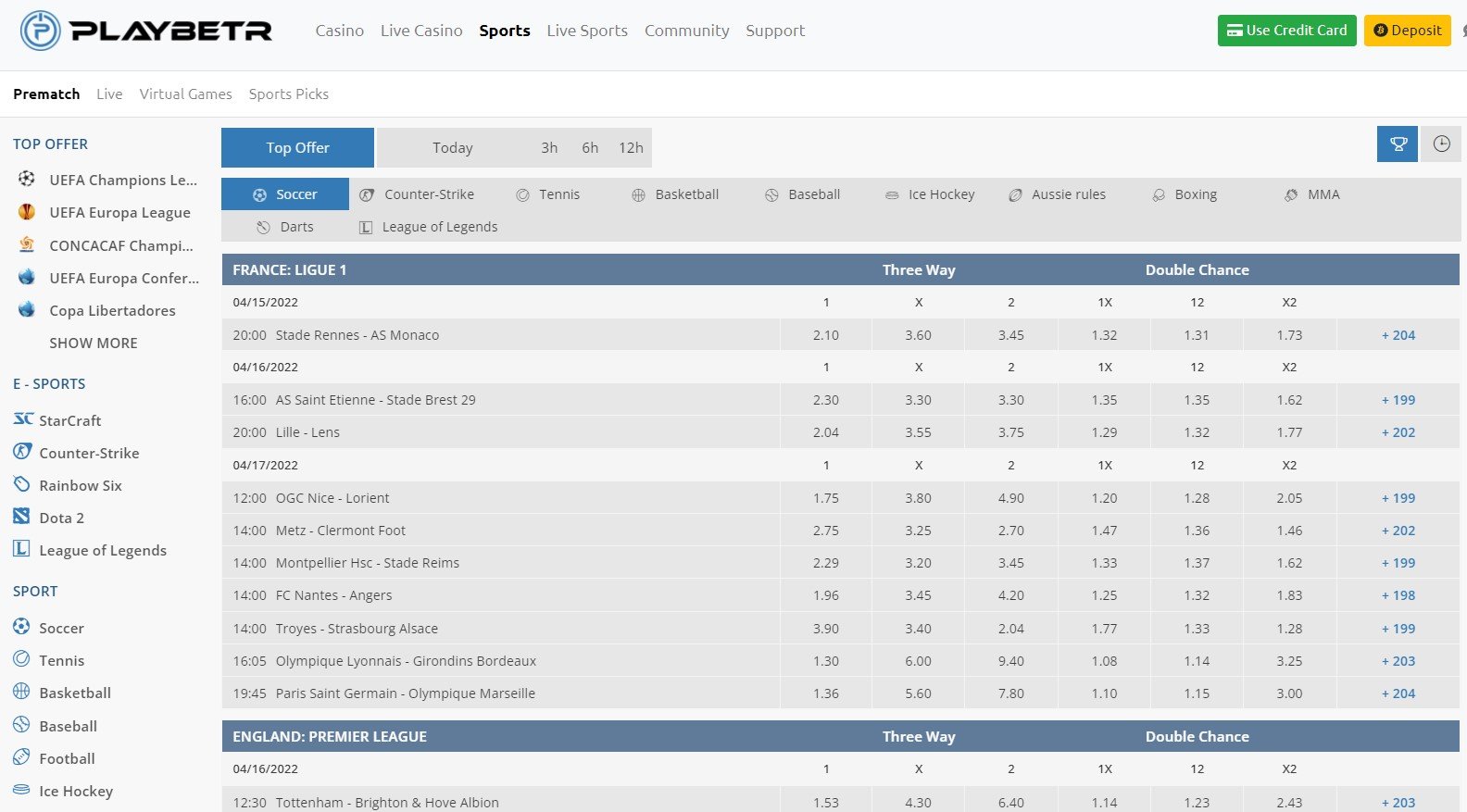This screenshot has height=812, width=1467.
Task: Select Counter-Strike in sport filter bar
Action: [x=417, y=194]
